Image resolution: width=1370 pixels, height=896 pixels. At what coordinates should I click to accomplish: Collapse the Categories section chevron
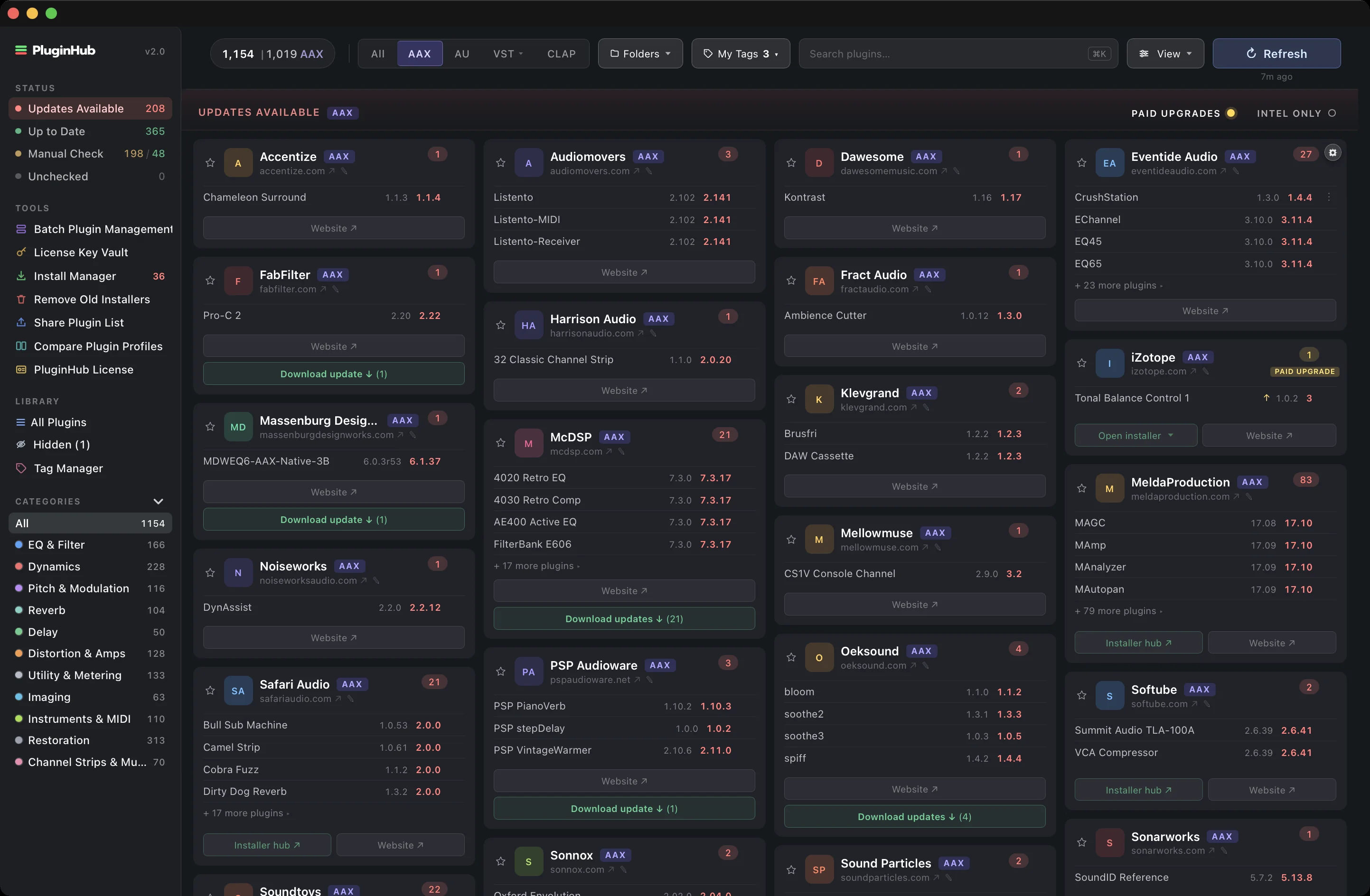pyautogui.click(x=158, y=501)
